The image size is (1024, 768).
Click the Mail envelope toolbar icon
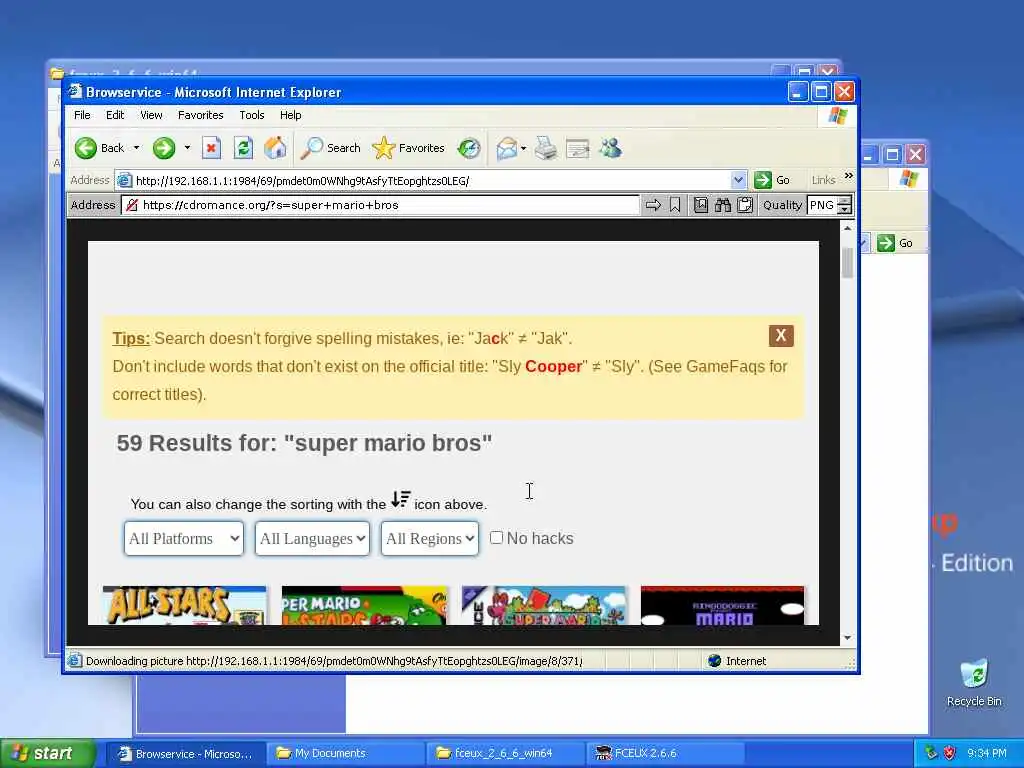[x=507, y=148]
